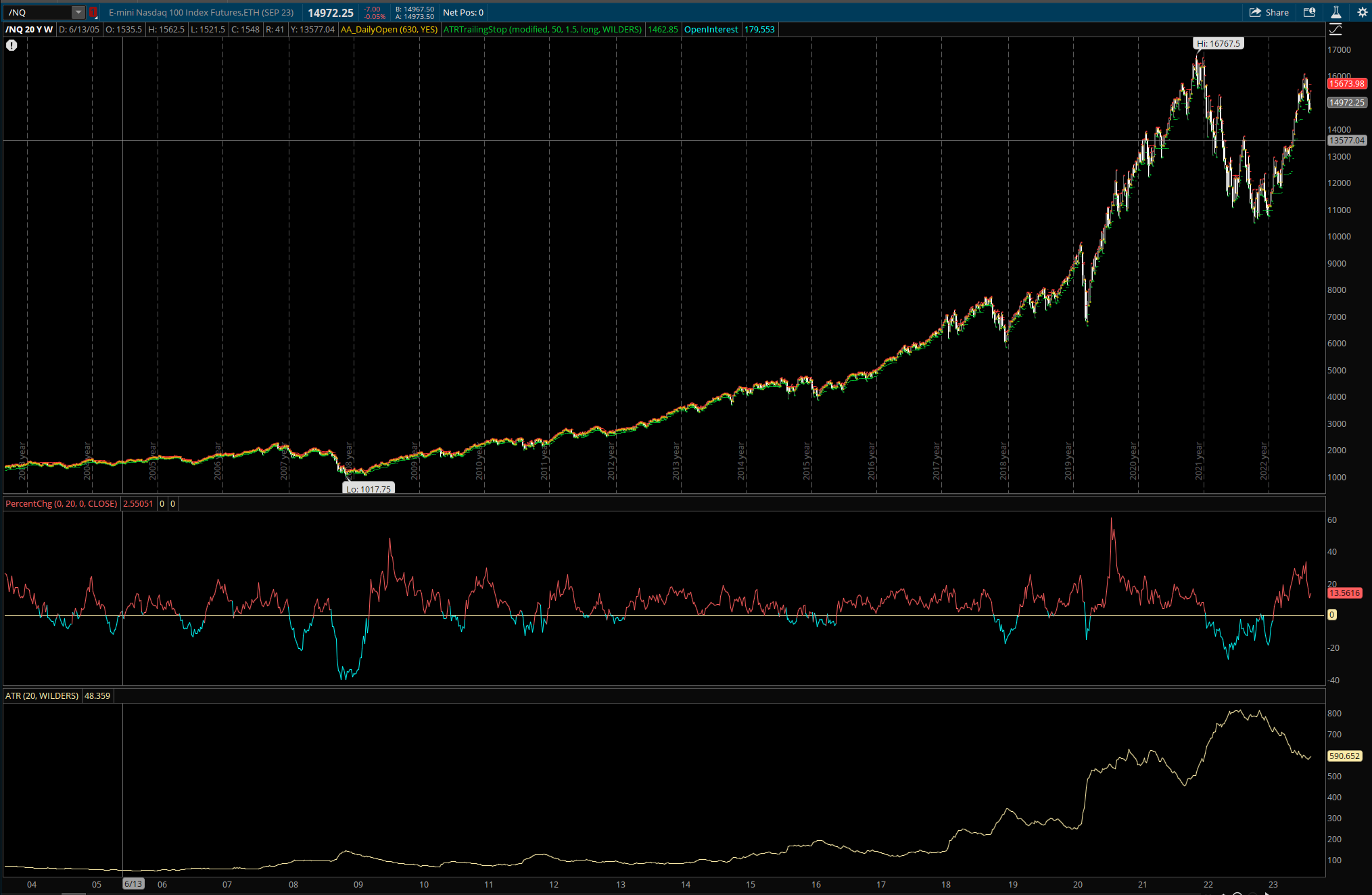The width and height of the screenshot is (1372, 895).
Task: Click the PercentChg study title
Action: (x=62, y=503)
